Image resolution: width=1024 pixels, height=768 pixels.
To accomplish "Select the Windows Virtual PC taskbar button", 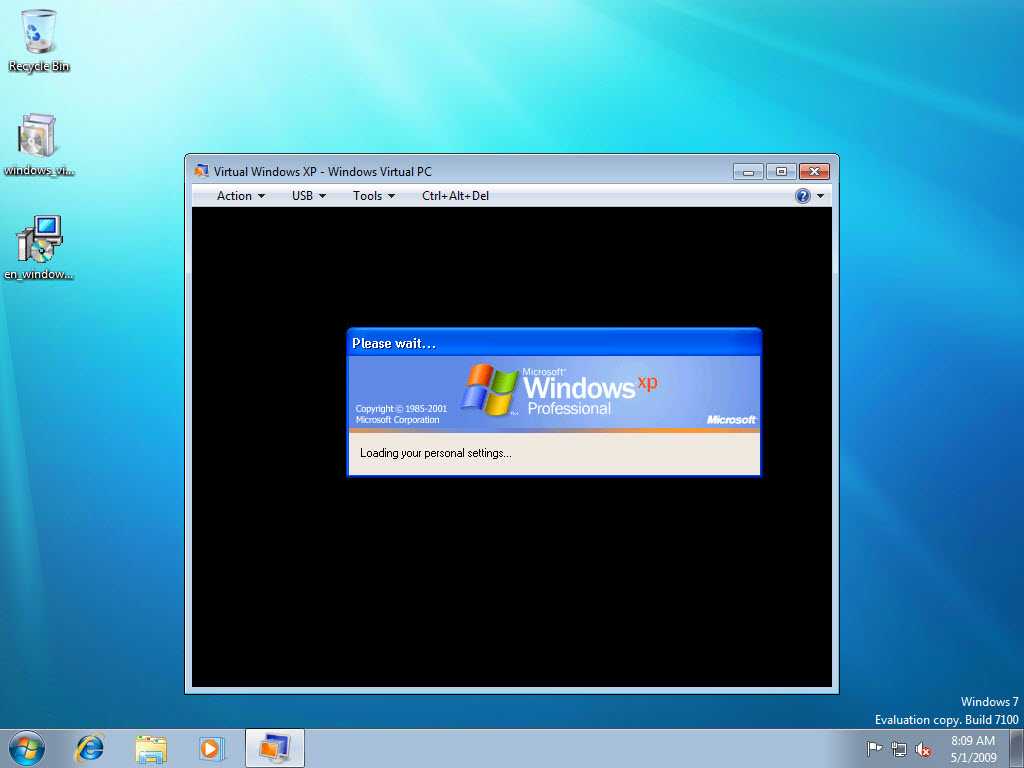I will 275,748.
